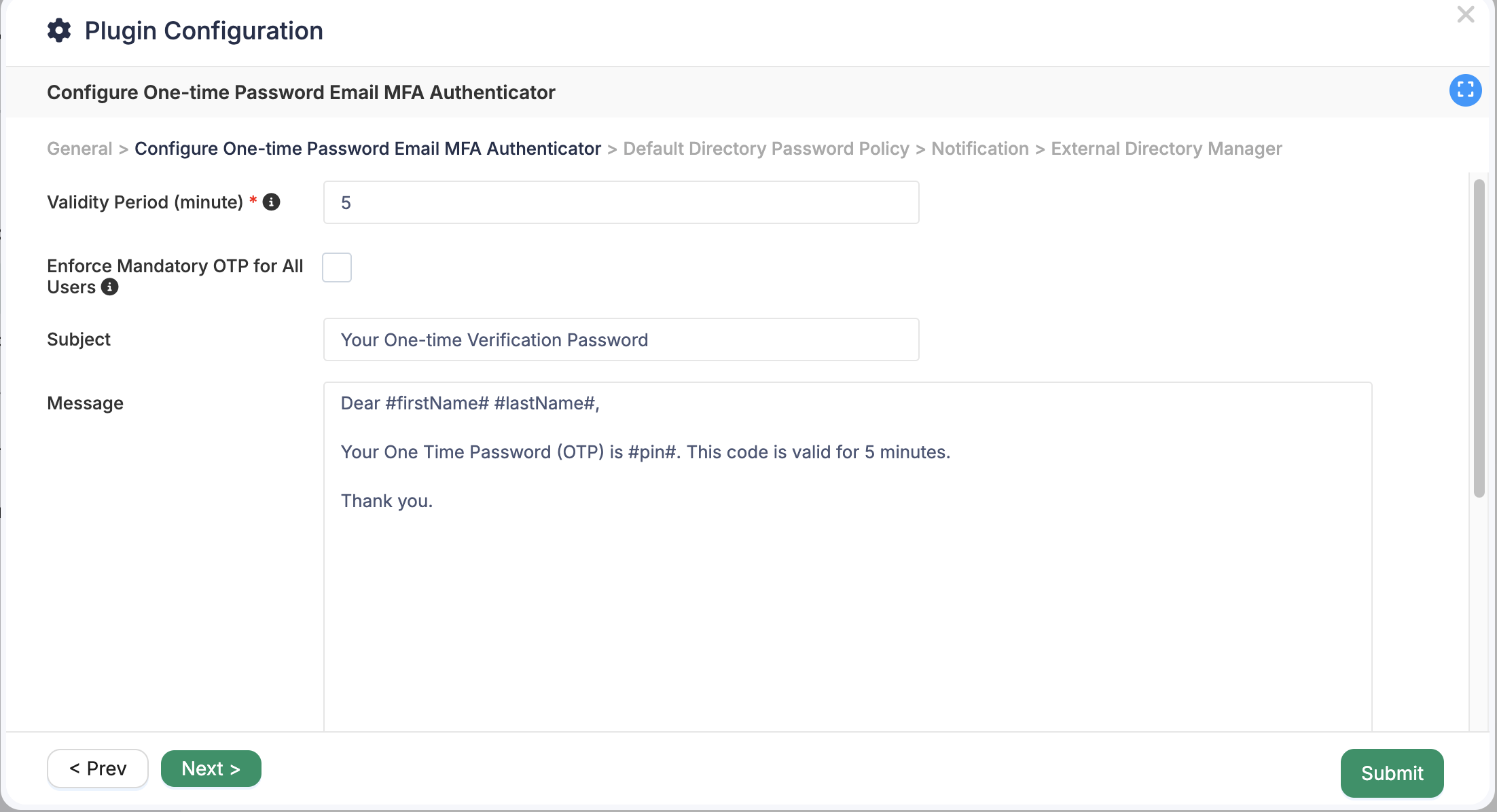The height and width of the screenshot is (812, 1497).
Task: Click the vertical scrollbar thumb of form
Action: coord(1479,338)
